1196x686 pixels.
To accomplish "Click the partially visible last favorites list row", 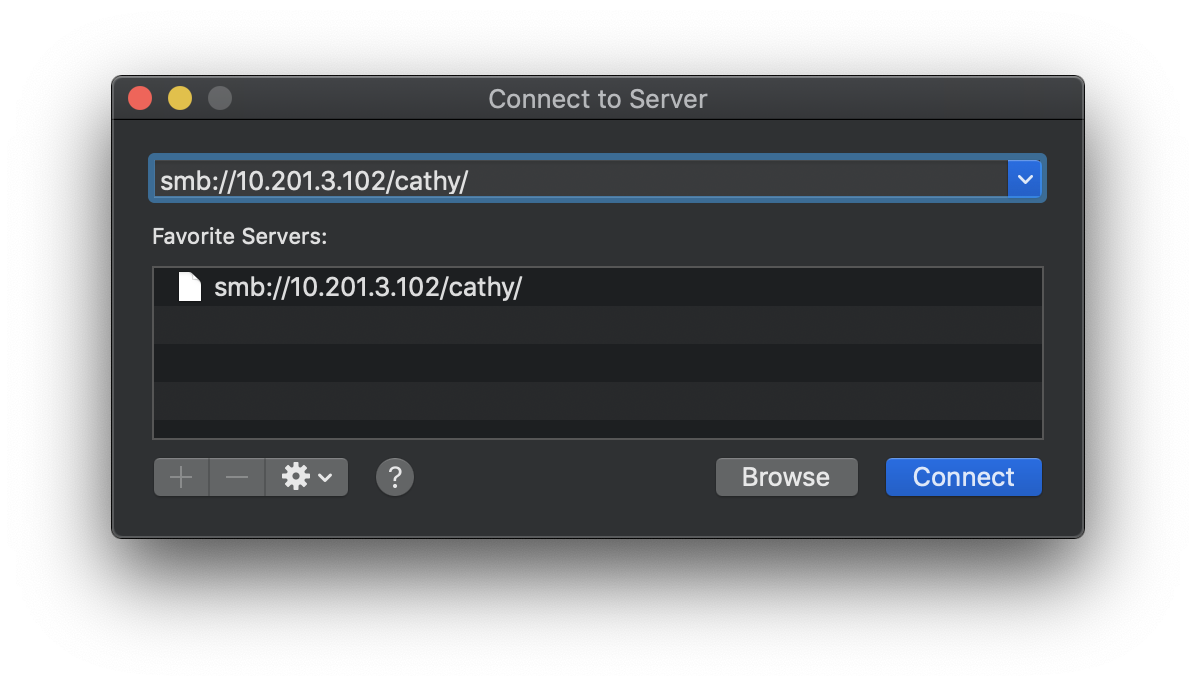I will tap(598, 429).
